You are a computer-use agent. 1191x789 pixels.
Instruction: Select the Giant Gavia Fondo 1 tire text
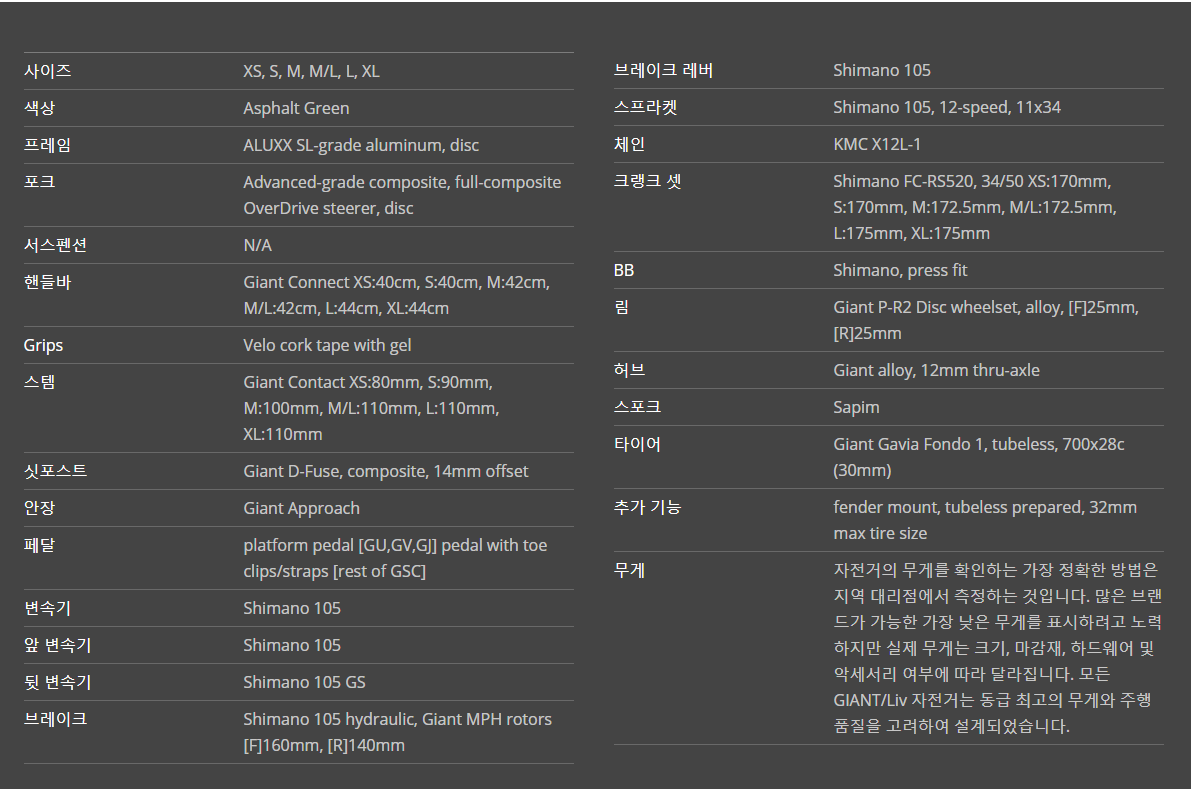(x=979, y=457)
